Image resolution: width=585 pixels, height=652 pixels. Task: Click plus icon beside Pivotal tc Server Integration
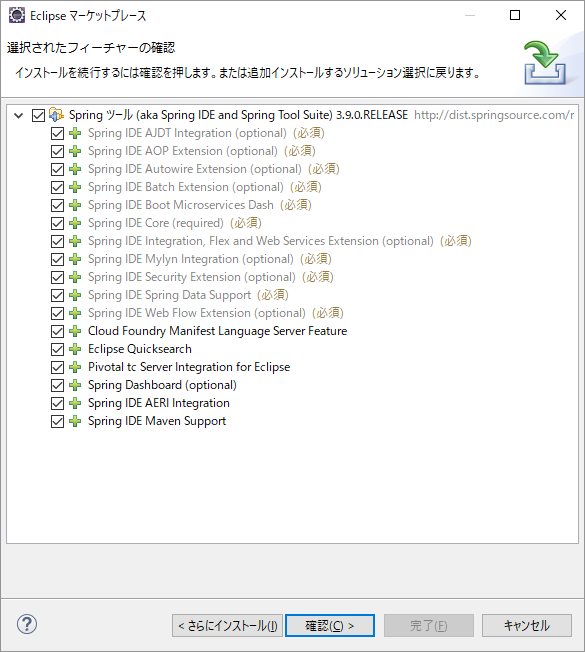75,367
